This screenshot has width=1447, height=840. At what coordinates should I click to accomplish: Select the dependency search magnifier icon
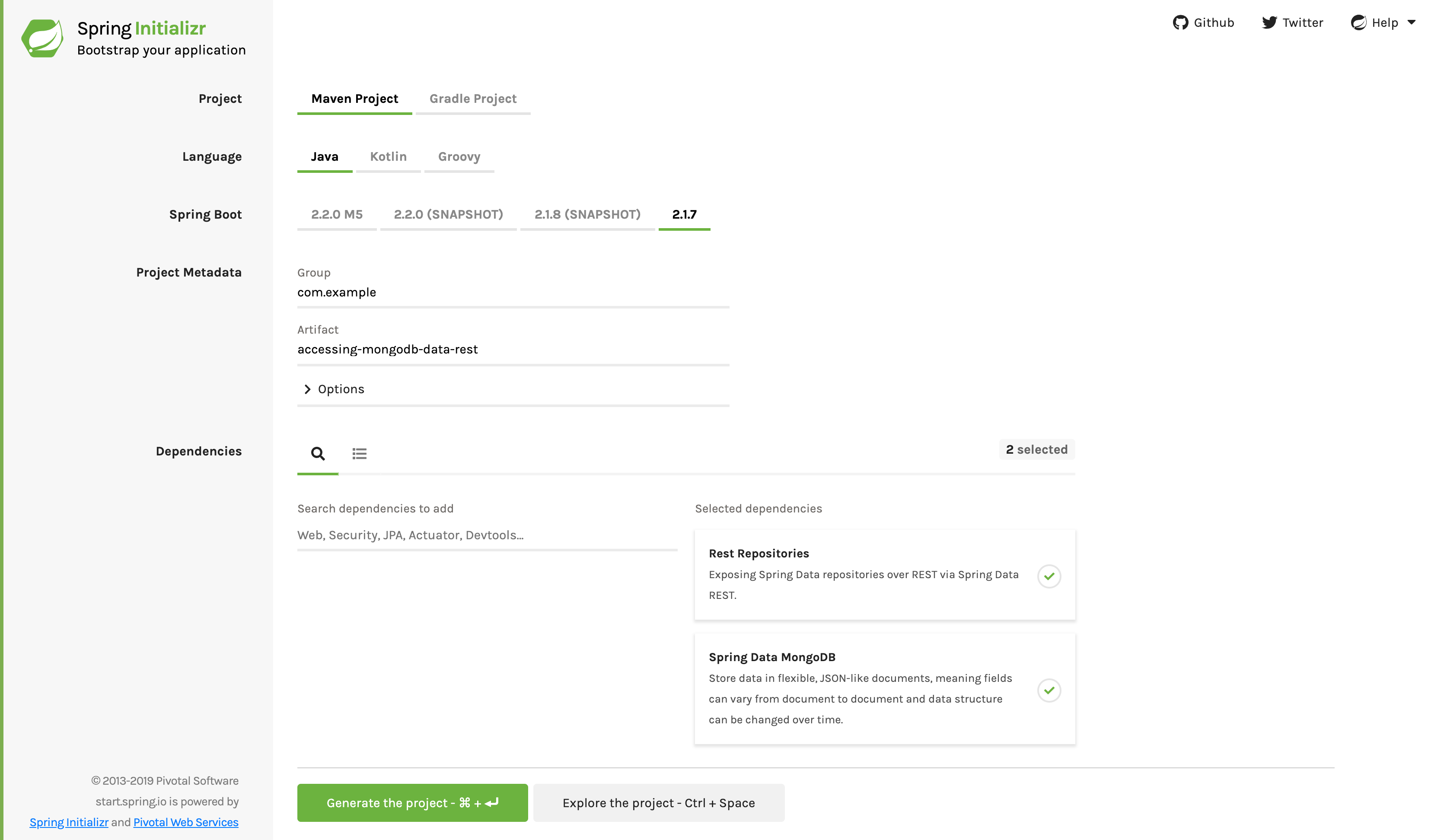click(318, 454)
